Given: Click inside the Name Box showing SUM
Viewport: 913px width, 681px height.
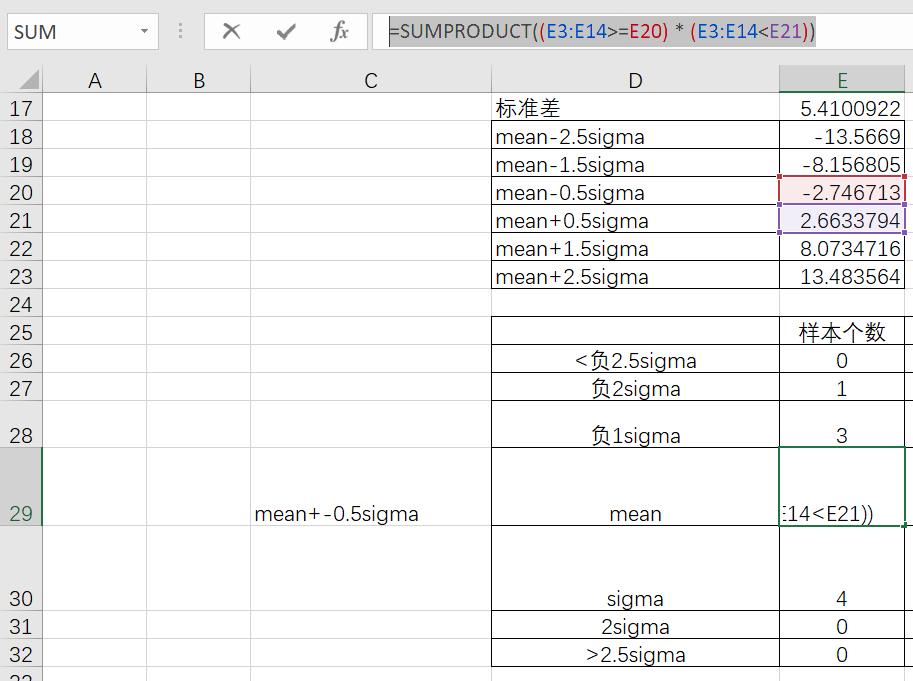Looking at the screenshot, I should pos(73,31).
